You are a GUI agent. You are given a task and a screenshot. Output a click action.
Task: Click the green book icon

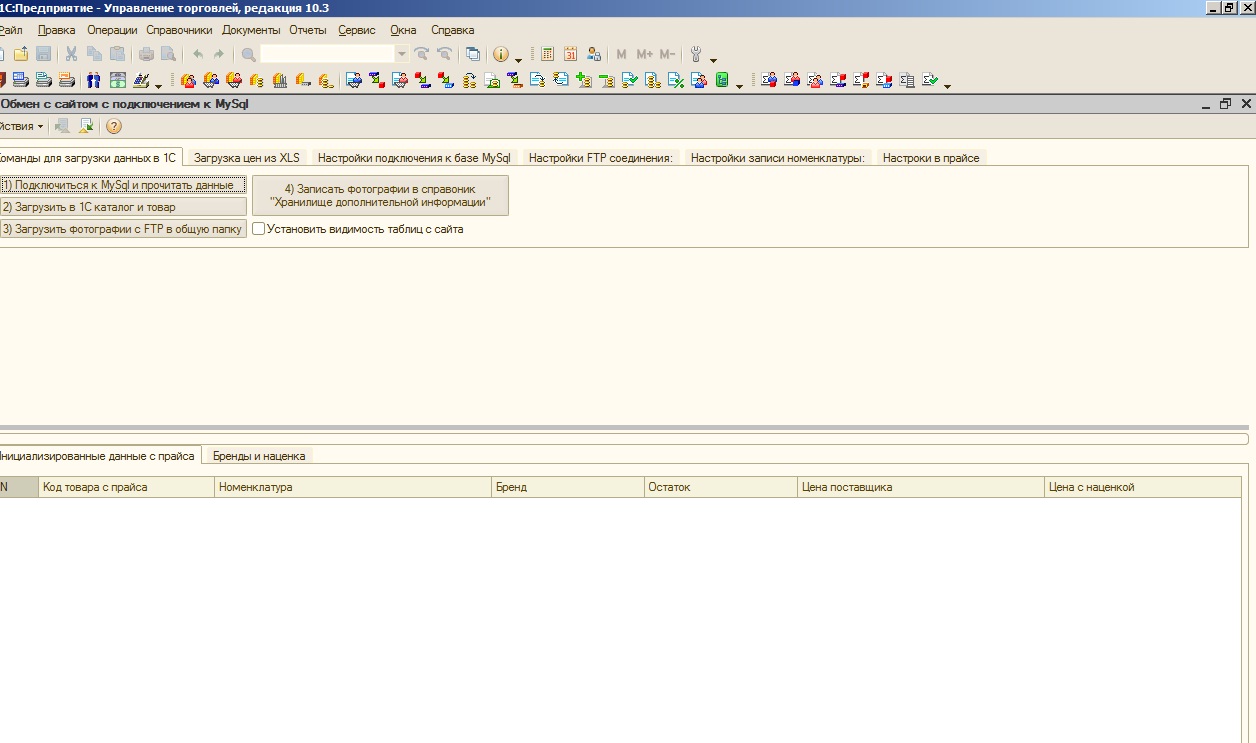point(722,80)
